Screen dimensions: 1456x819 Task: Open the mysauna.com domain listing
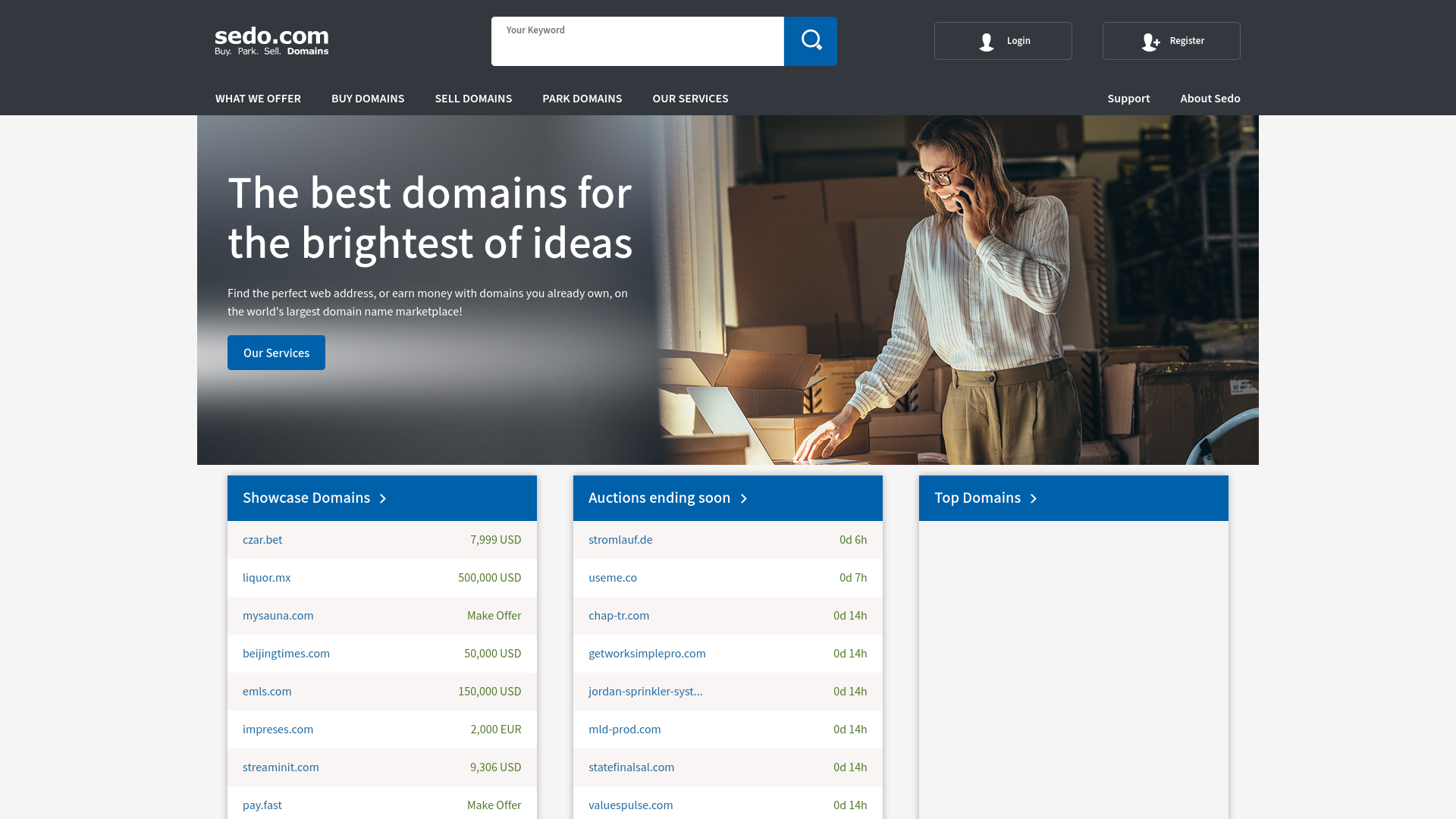pyautogui.click(x=278, y=616)
